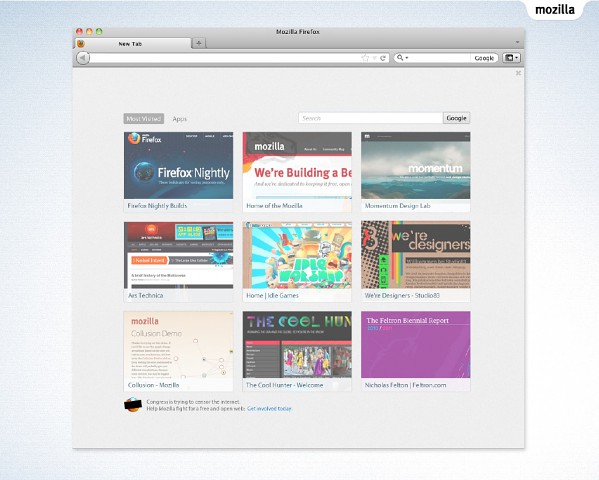Click the 'Congress is trying to censor' text
The height and width of the screenshot is (480, 599).
pos(193,402)
